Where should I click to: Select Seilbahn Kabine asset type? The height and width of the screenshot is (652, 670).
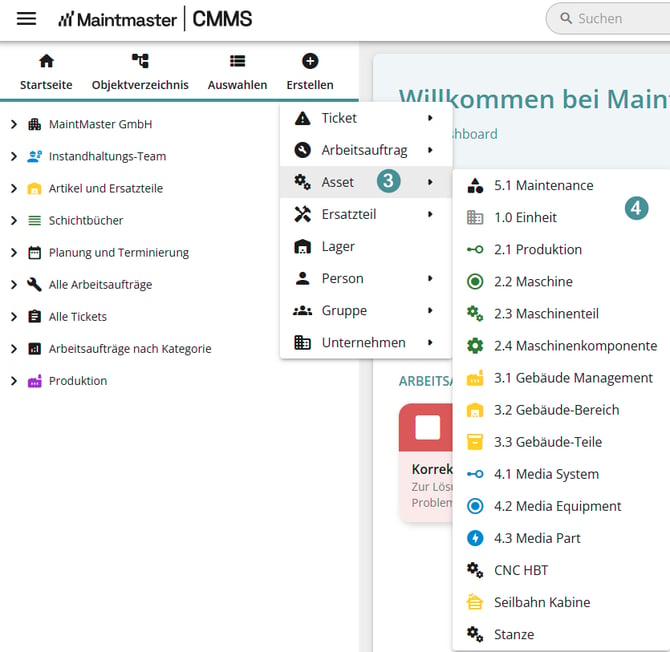click(561, 602)
